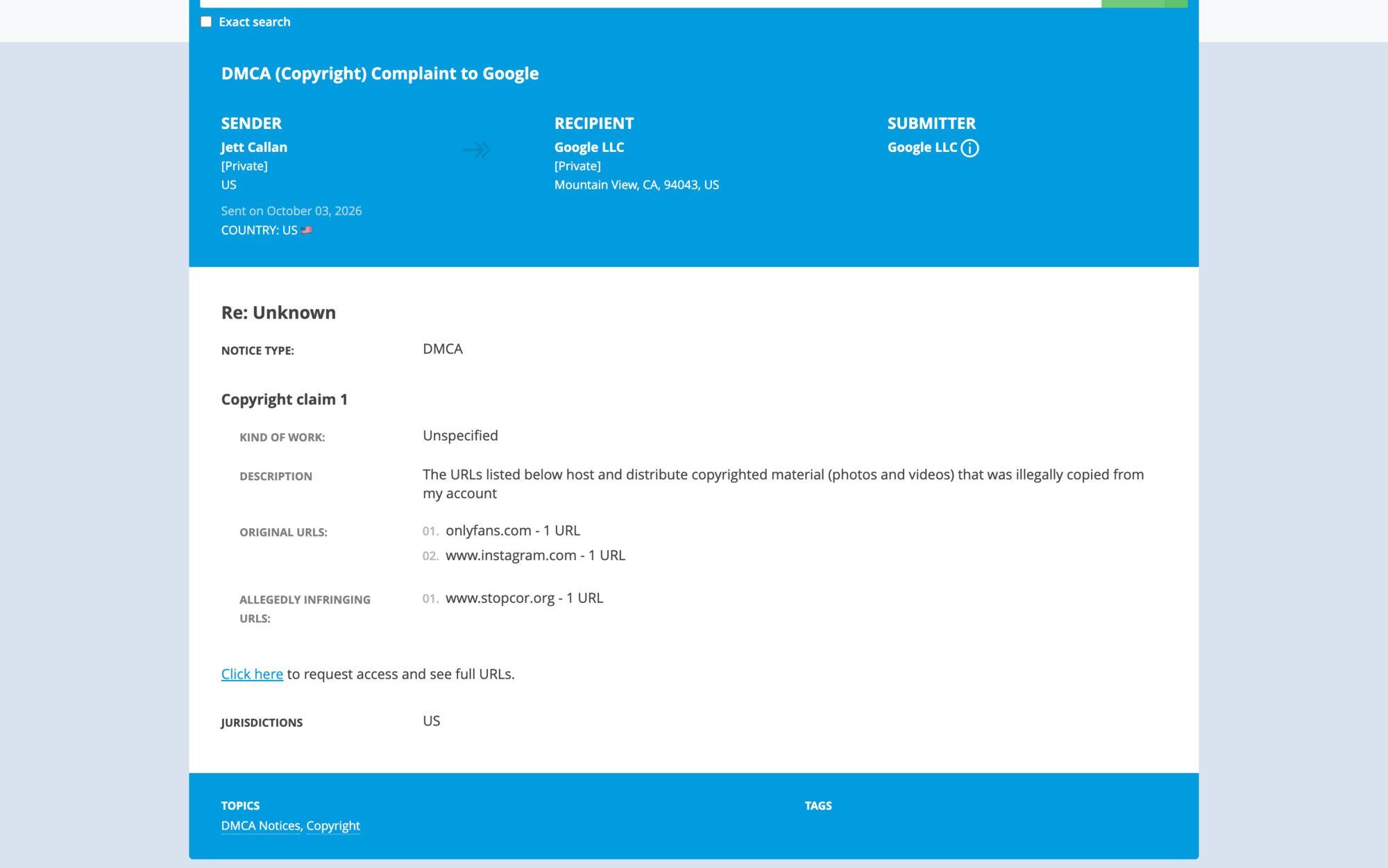This screenshot has width=1388, height=868.
Task: Click the 'Unspecified' kind of work value
Action: [x=460, y=435]
